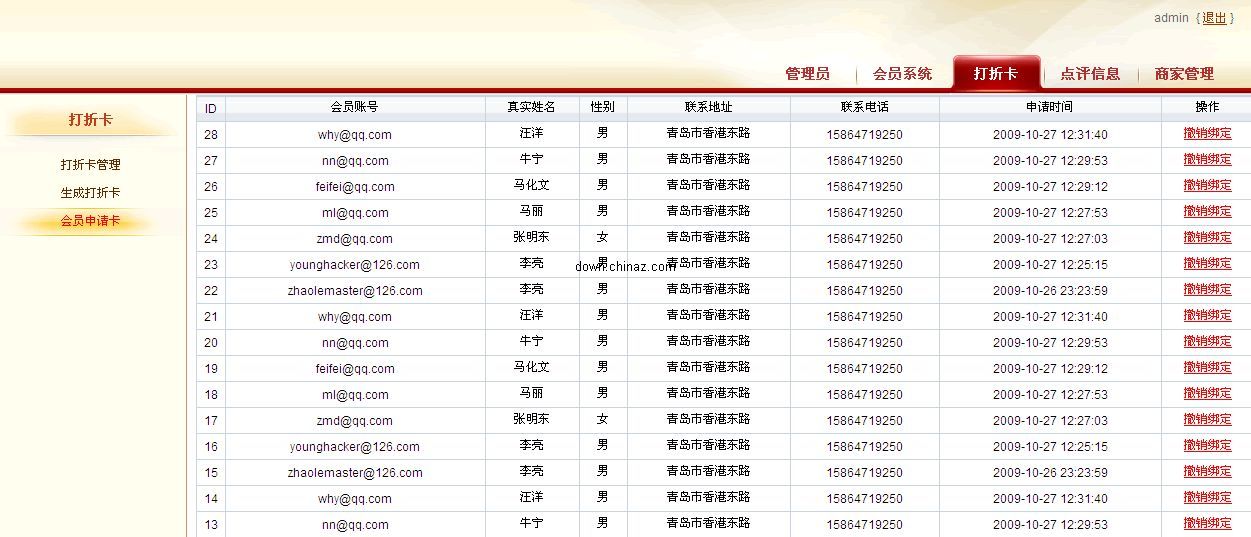Click the 性别 column header
The height and width of the screenshot is (537, 1251).
tap(603, 107)
